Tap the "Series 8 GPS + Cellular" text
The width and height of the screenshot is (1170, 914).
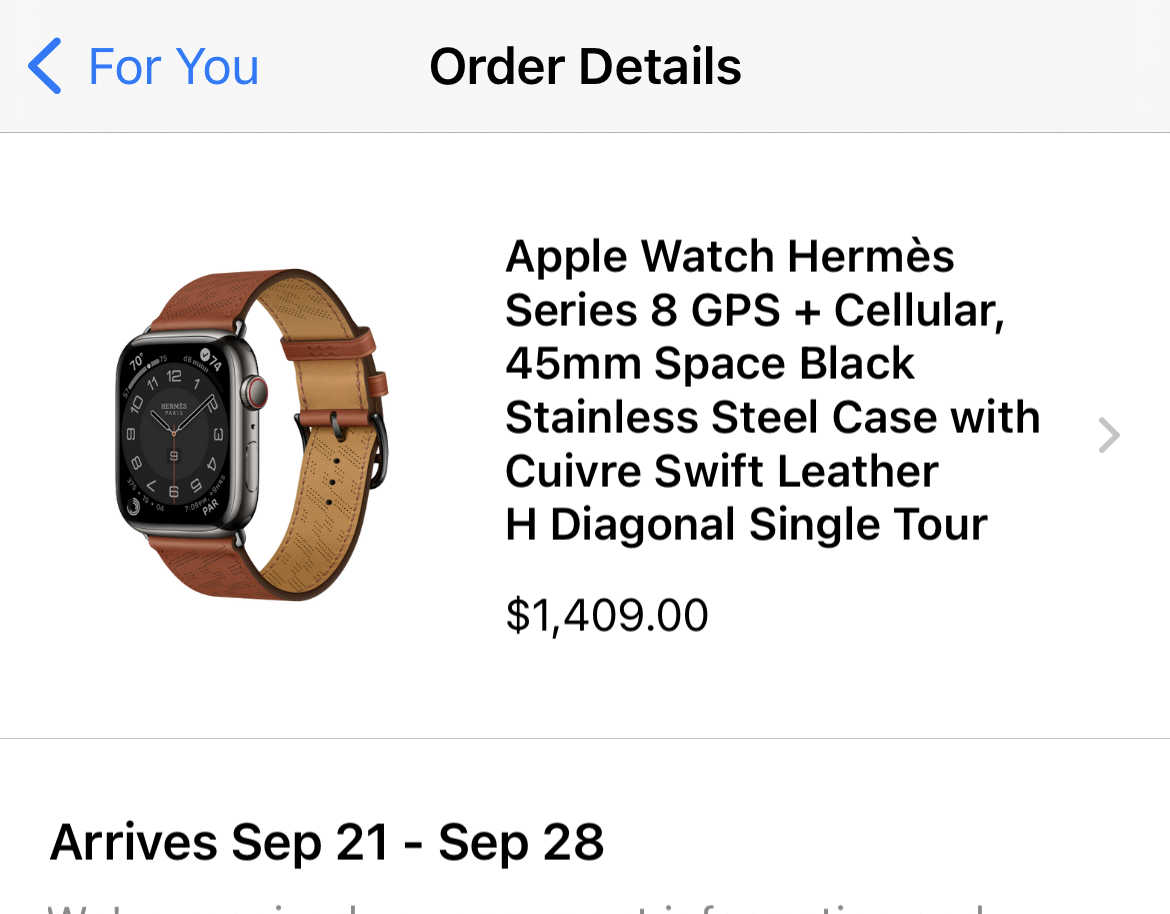pos(754,311)
